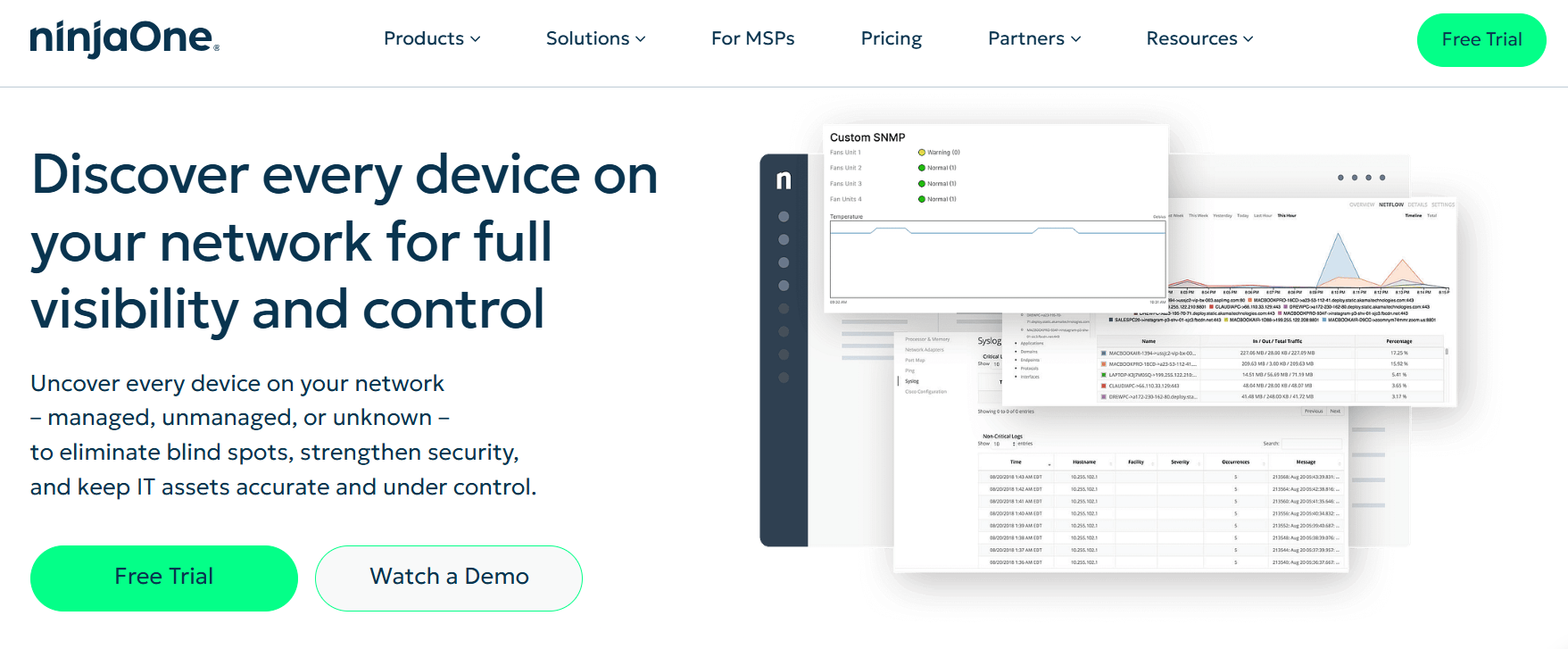Open the Pricing page

891,38
